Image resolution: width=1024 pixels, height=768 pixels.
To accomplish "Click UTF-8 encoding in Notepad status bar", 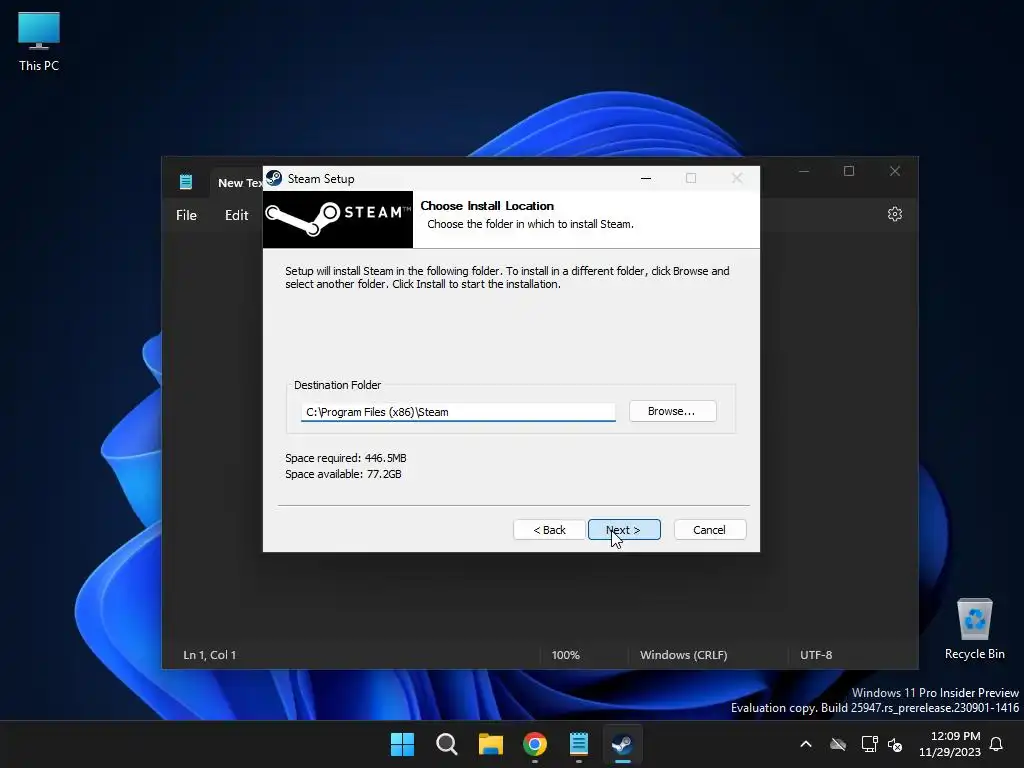I will point(816,655).
